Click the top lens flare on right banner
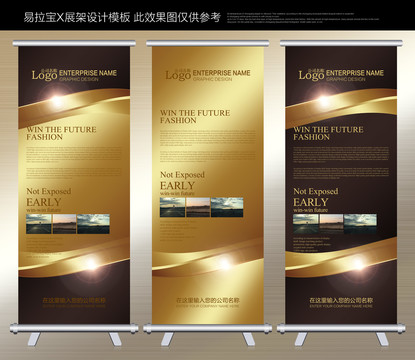Image resolution: width=415 pixels, height=360 pixels. [x=324, y=100]
